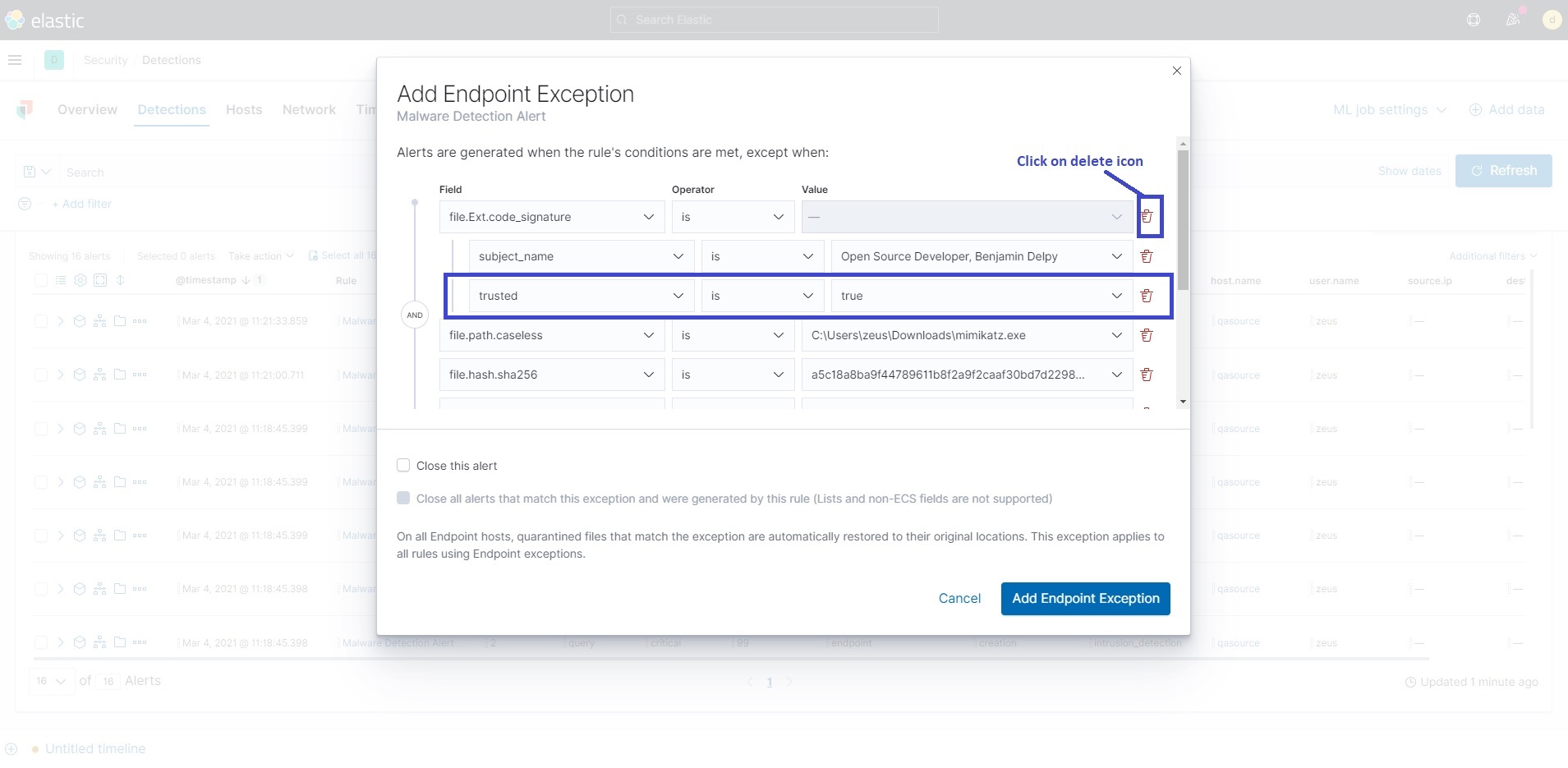Enable closing all alerts matching this exception
This screenshot has height=768, width=1568.
coord(404,498)
